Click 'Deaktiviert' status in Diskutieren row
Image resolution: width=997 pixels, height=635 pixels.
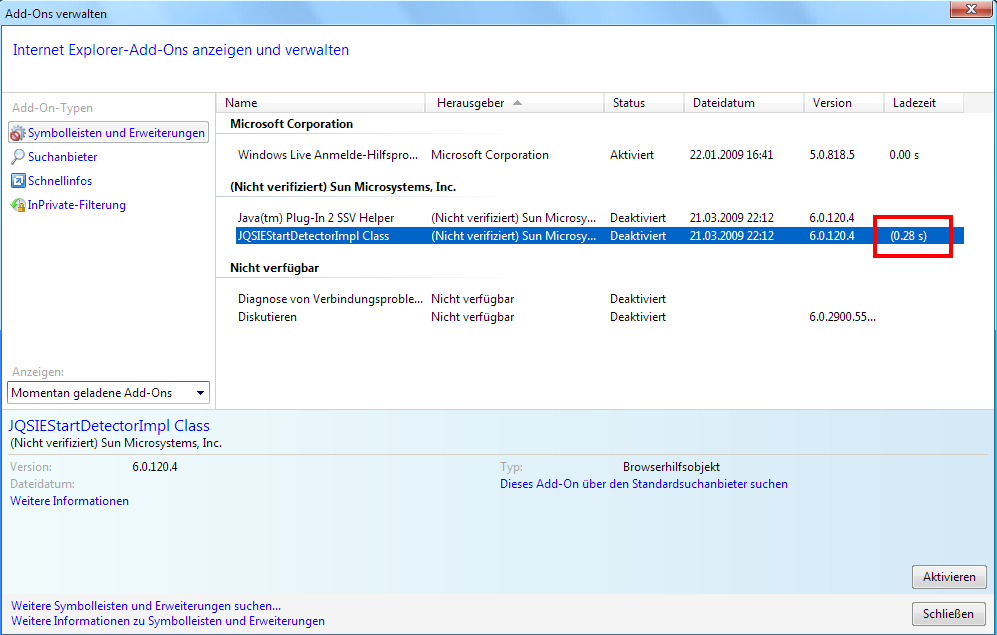click(638, 317)
